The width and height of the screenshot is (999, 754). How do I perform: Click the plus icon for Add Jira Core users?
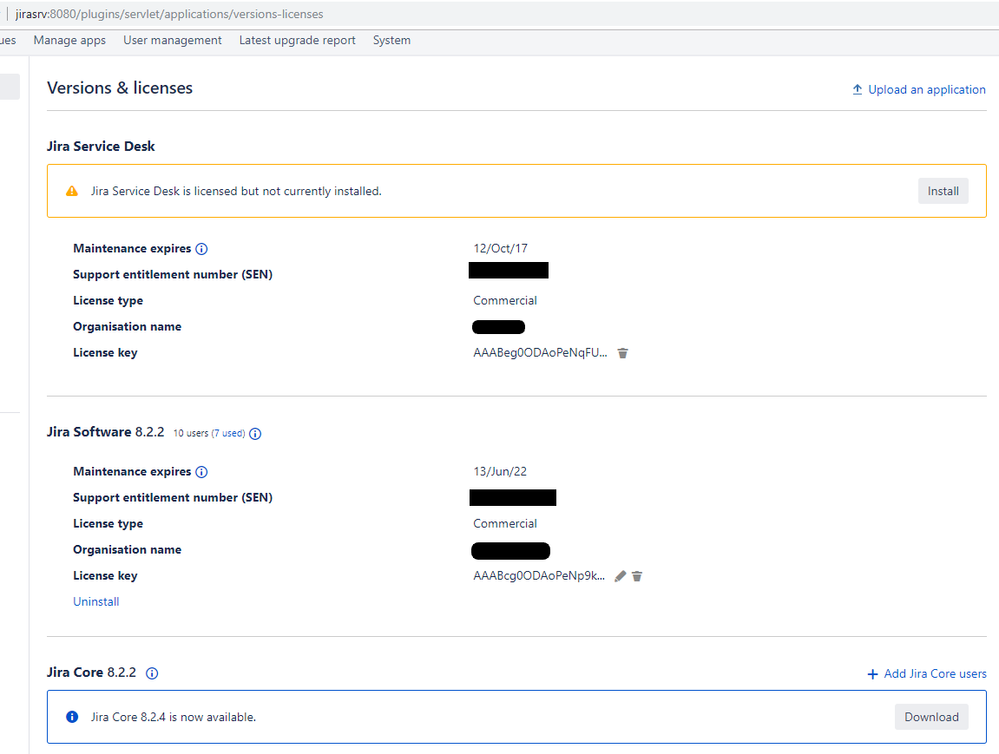(x=873, y=674)
